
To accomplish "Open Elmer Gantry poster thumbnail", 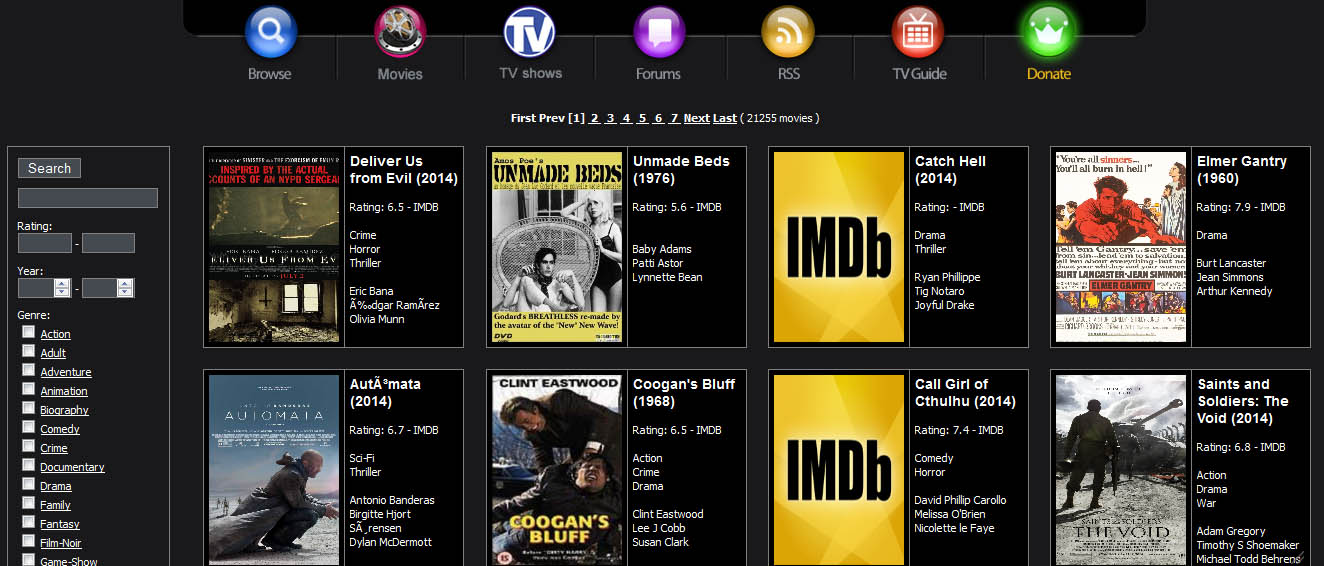I will (x=1121, y=247).
